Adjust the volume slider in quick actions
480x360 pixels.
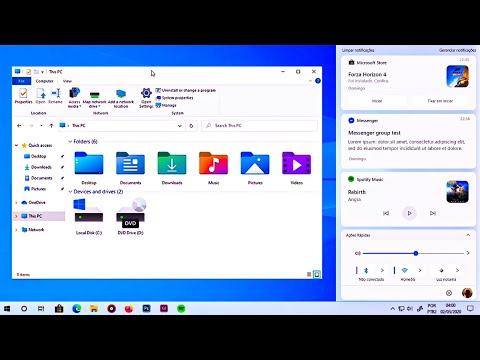point(413,253)
